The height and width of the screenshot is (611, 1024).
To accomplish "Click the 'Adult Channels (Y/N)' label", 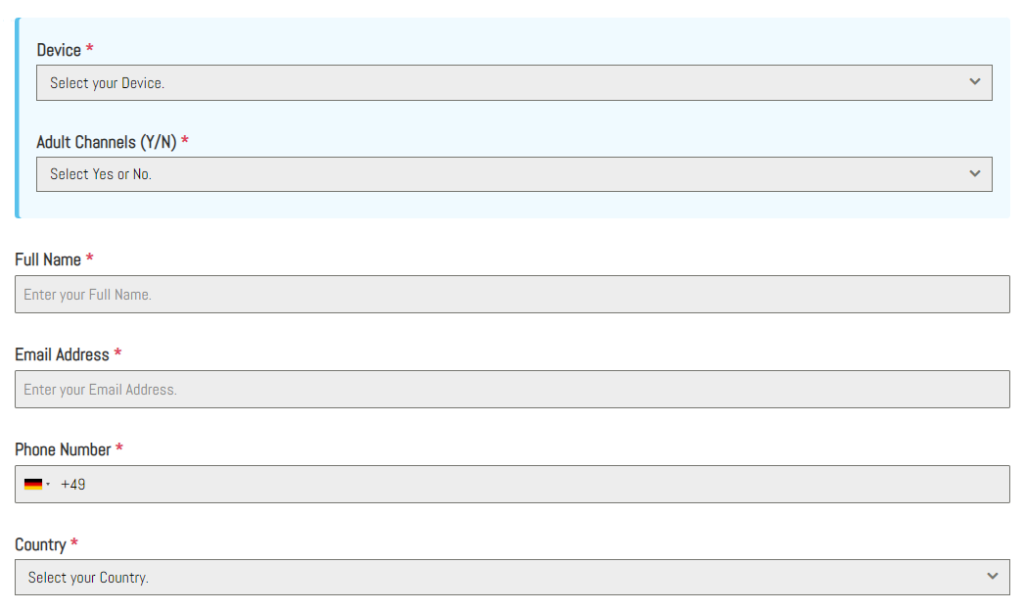I will (x=106, y=142).
